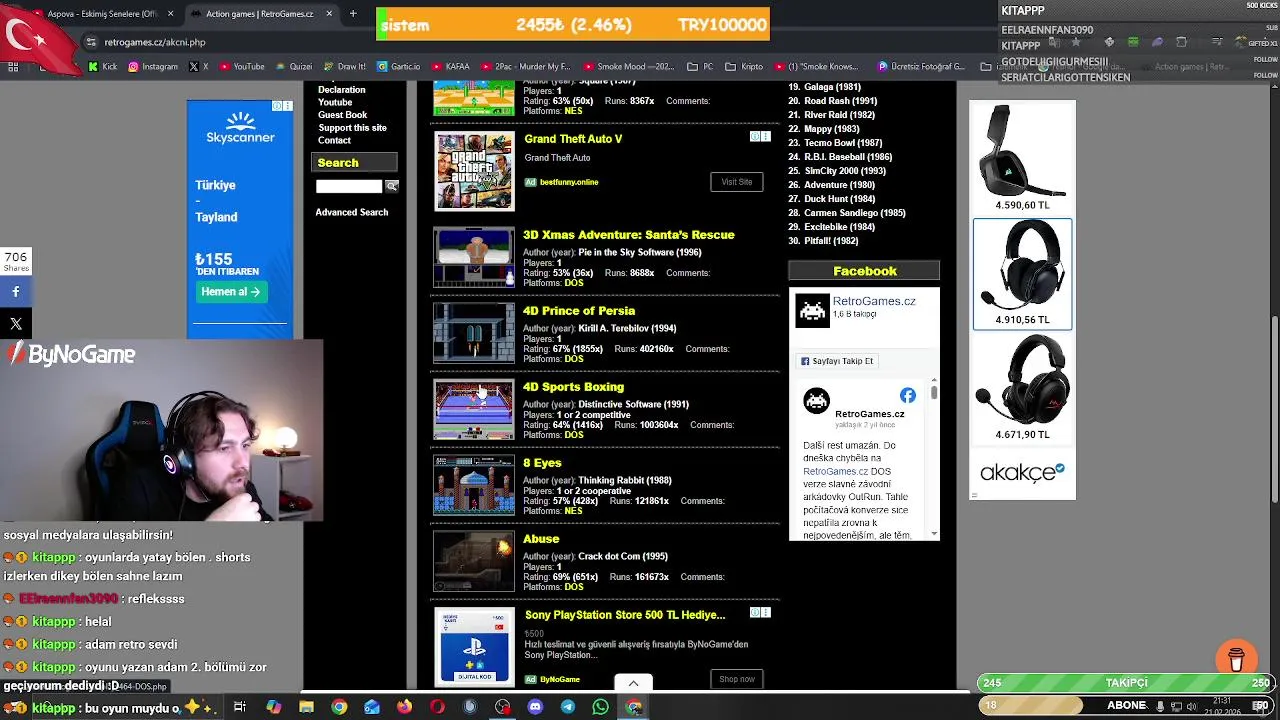
Task: Click the orange trash floating icon
Action: (1237, 659)
